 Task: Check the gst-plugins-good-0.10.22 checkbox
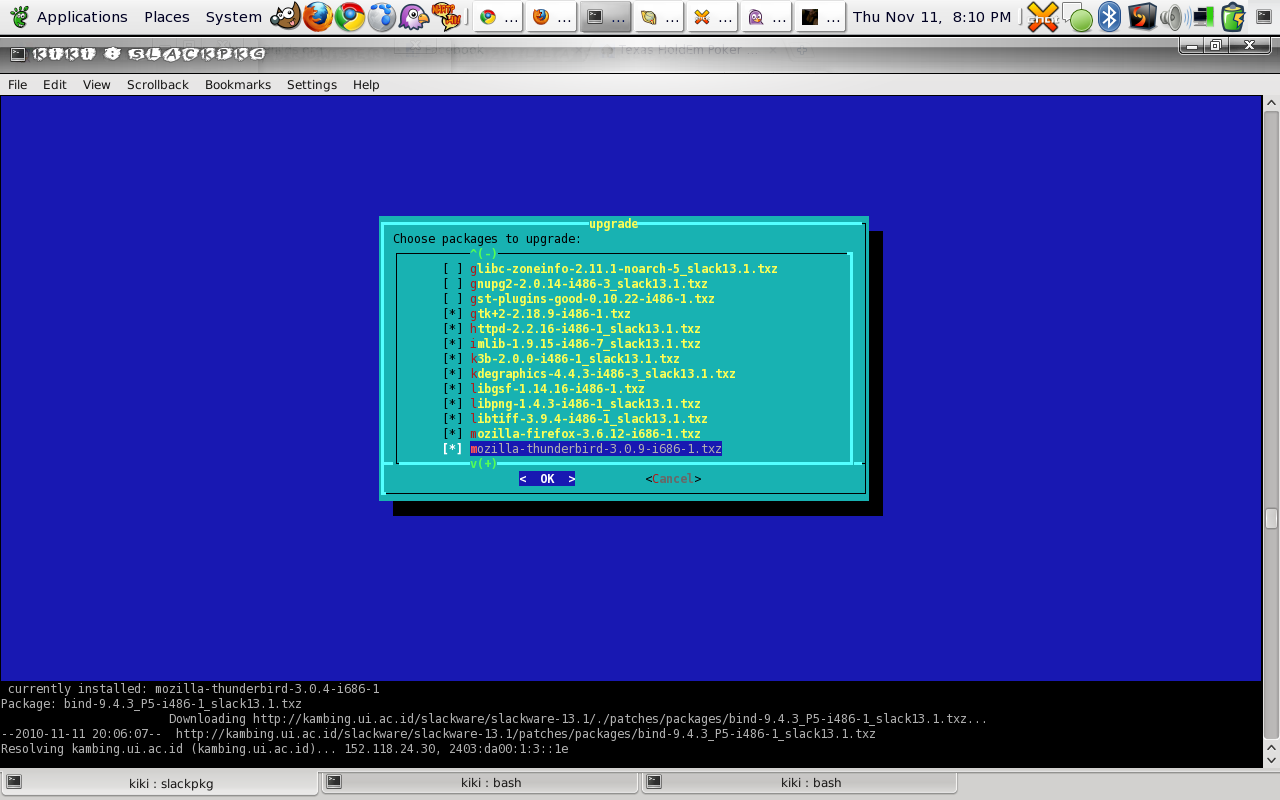pyautogui.click(x=453, y=299)
